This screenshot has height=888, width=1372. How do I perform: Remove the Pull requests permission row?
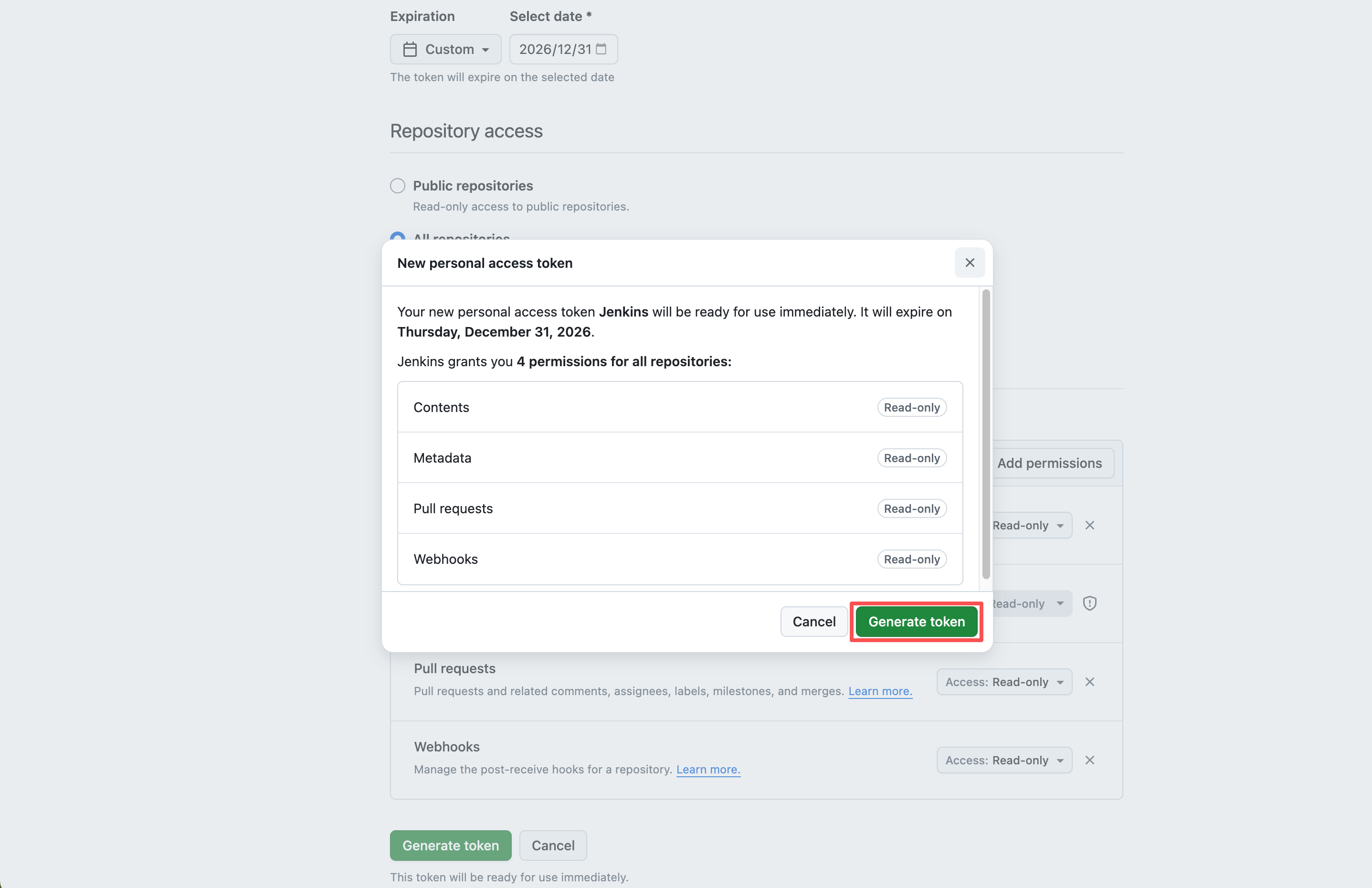(x=1089, y=682)
